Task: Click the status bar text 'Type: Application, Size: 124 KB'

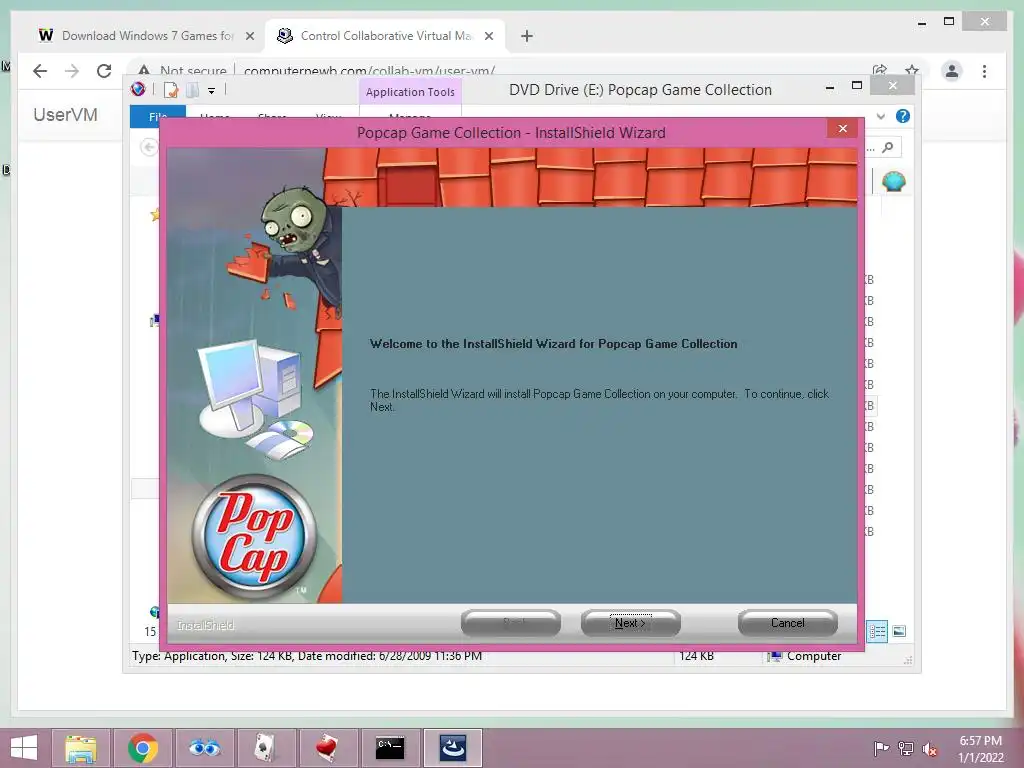Action: point(214,656)
